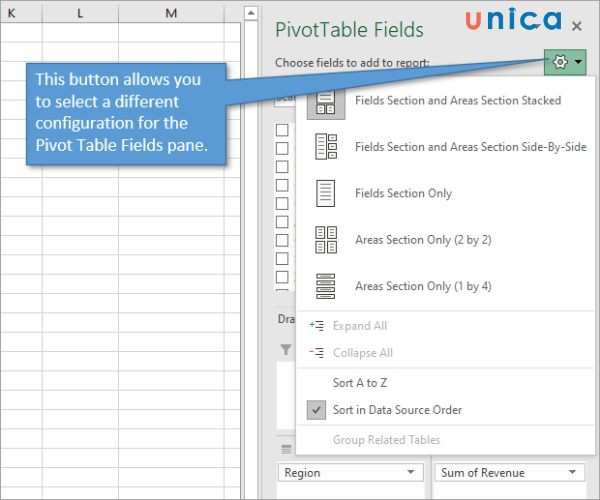This screenshot has width=600, height=500.
Task: Choose Areas Section Only (1 by 4)
Action: click(x=423, y=286)
